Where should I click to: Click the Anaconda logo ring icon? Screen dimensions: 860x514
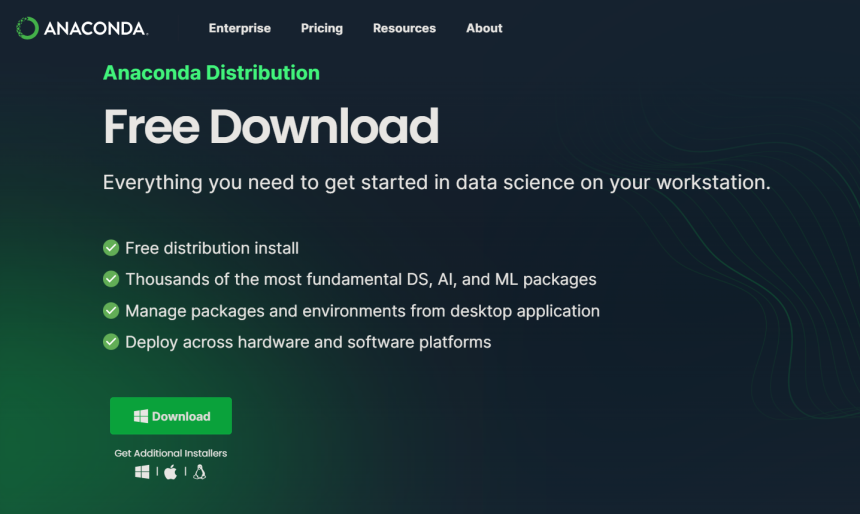click(27, 28)
